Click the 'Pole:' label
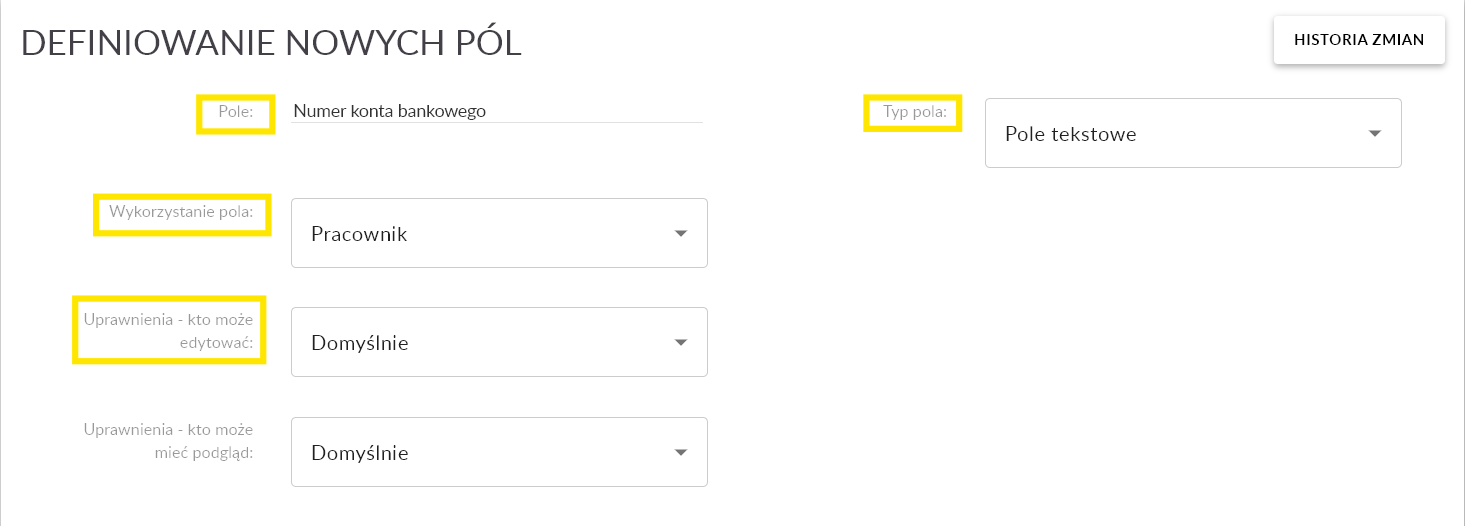Screen dimensions: 1465x526 coord(236,112)
